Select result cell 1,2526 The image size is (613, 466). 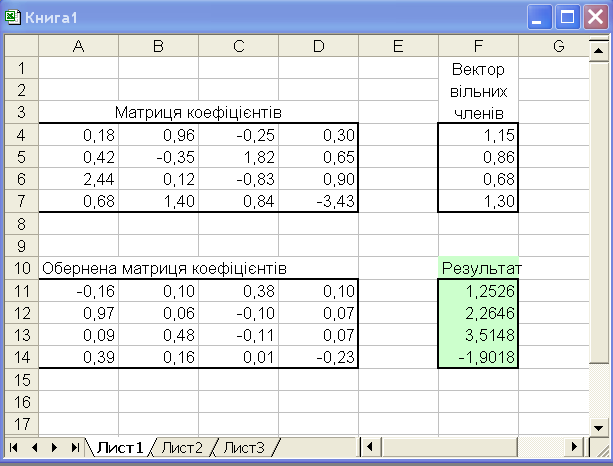479,291
